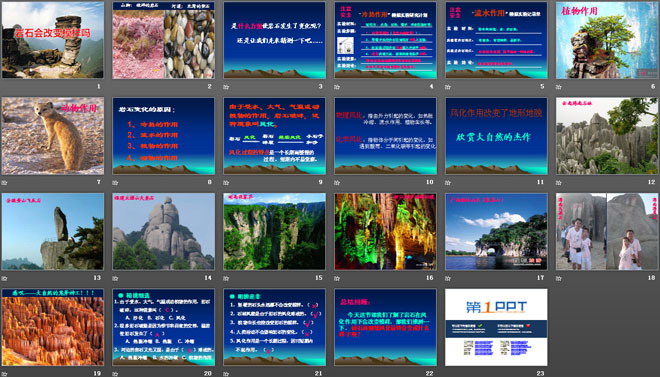Click the animation star icon under slide 8
The width and height of the screenshot is (660, 377).
click(115, 183)
